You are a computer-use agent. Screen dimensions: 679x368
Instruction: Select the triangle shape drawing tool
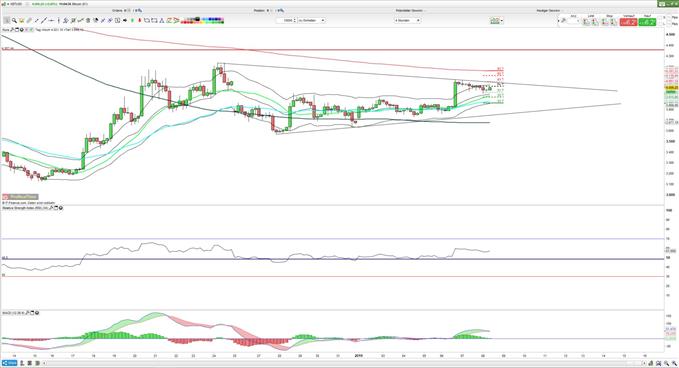tap(162, 20)
